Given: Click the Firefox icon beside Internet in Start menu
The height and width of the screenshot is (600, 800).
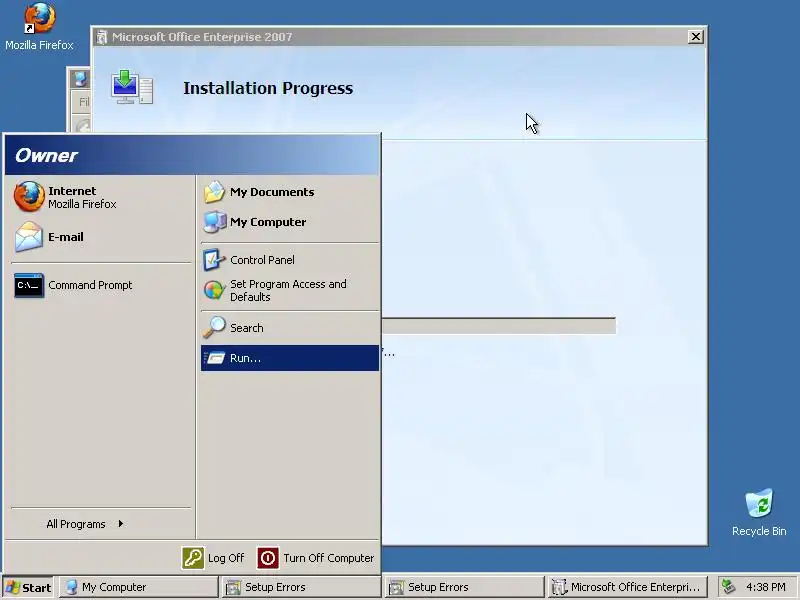Looking at the screenshot, I should click(x=29, y=196).
